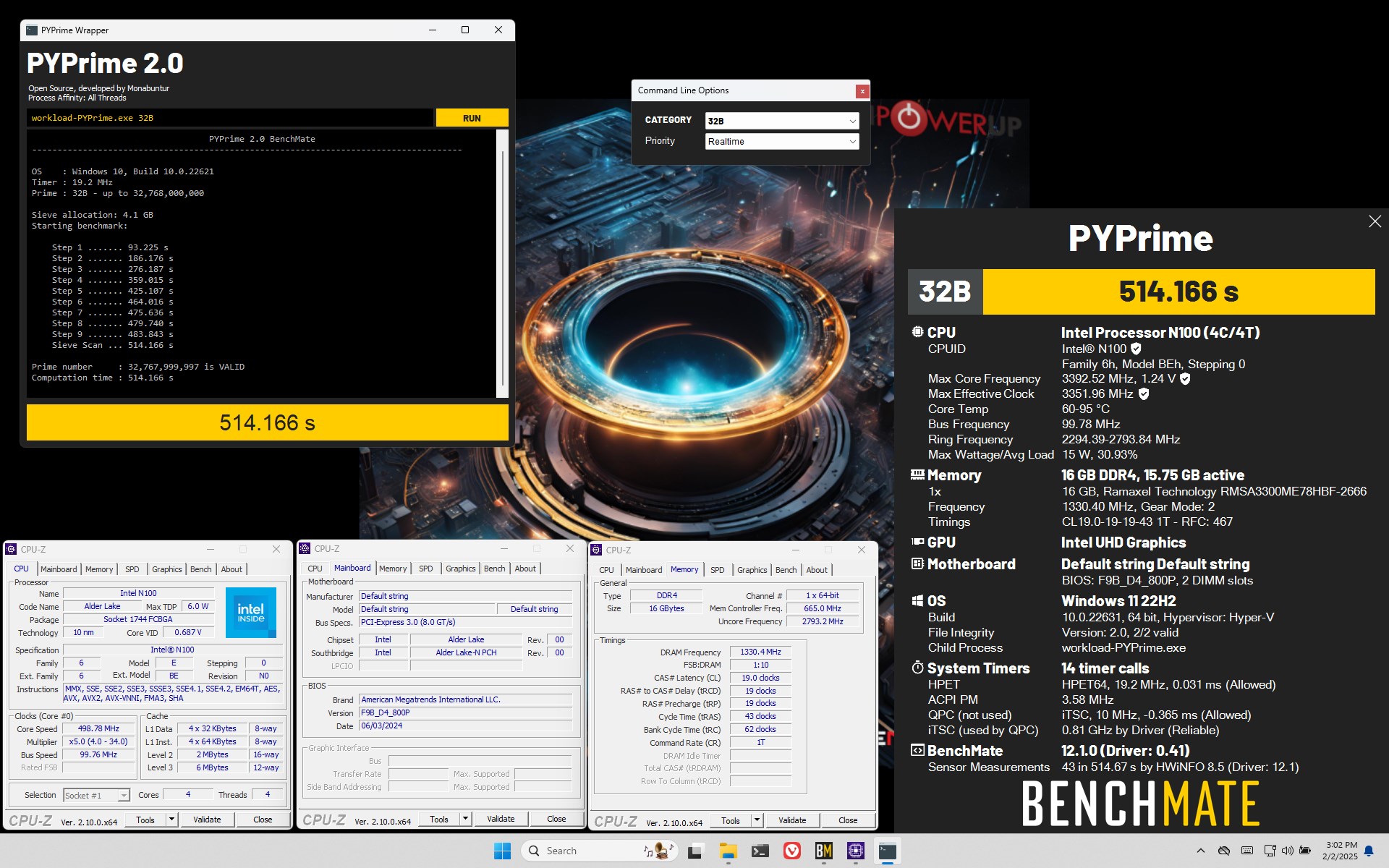This screenshot has width=1389, height=868.
Task: Show hidden icons in system tray
Action: (x=1201, y=851)
